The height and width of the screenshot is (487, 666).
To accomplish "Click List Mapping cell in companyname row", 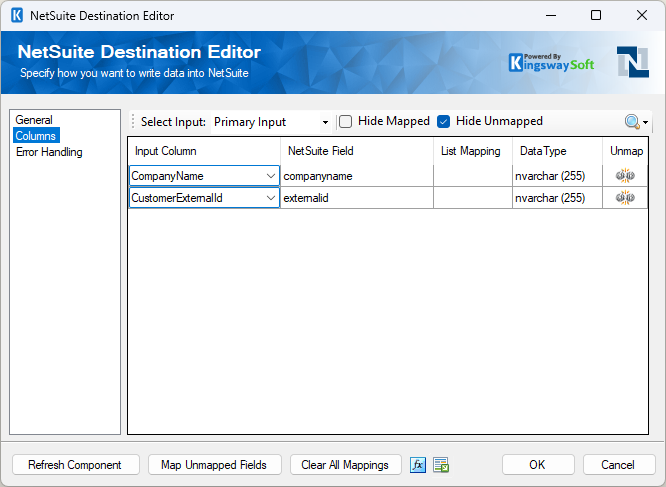I will click(473, 176).
